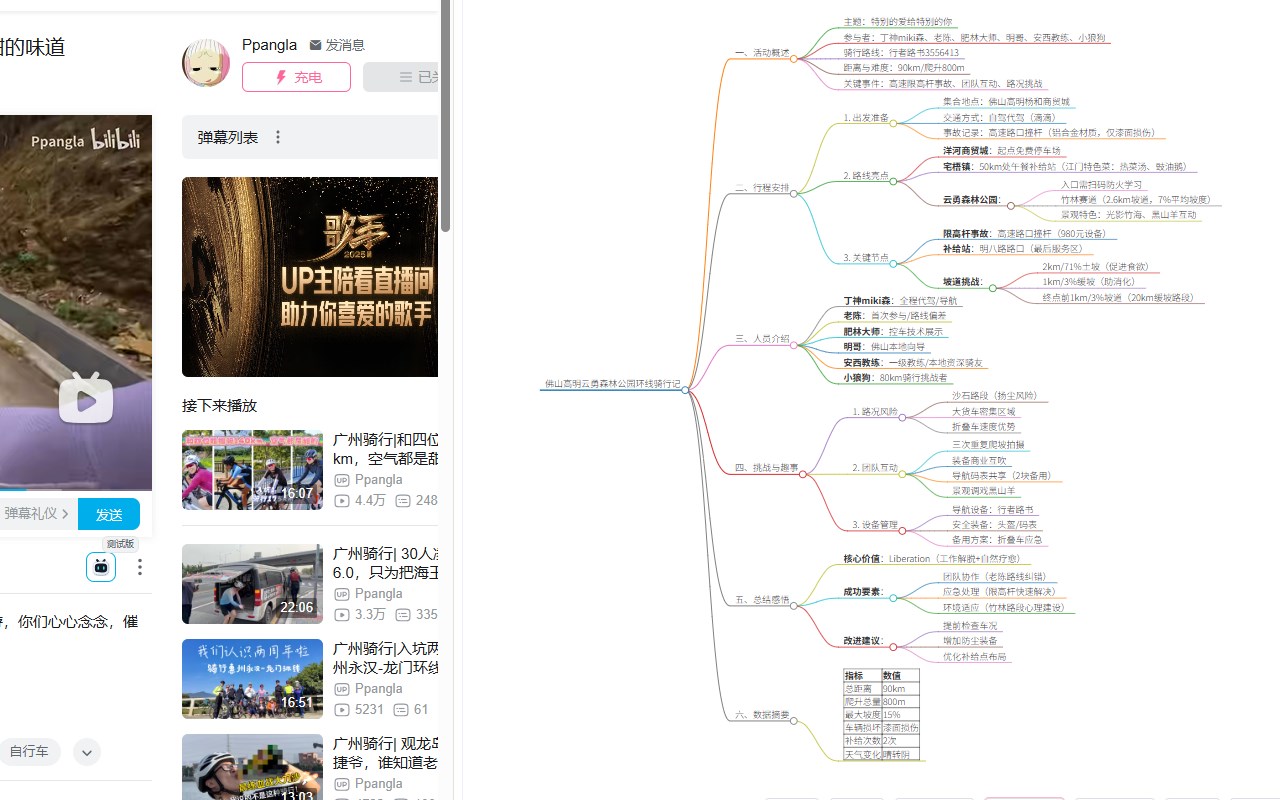Viewport: 1280px width, 800px height.
Task: Open the 弹幕列表 panel header
Action: (310, 137)
